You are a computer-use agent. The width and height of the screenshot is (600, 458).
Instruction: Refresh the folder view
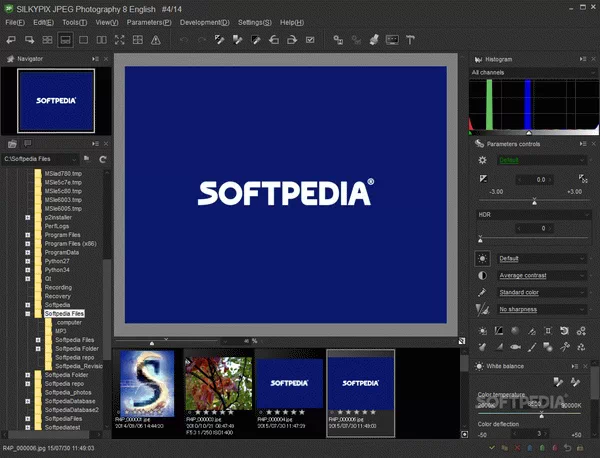click(x=103, y=159)
